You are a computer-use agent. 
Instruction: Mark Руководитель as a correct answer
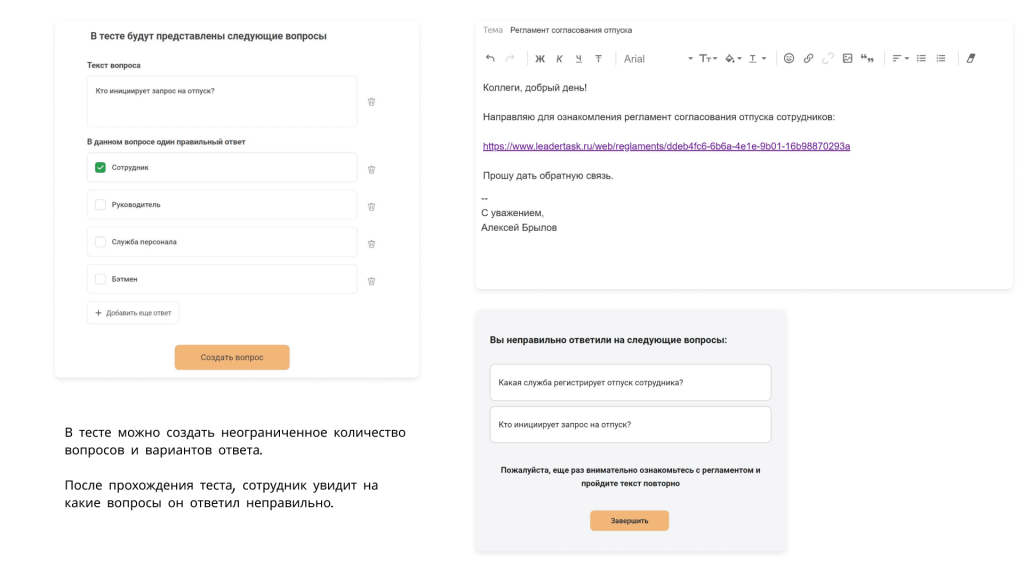(100, 205)
